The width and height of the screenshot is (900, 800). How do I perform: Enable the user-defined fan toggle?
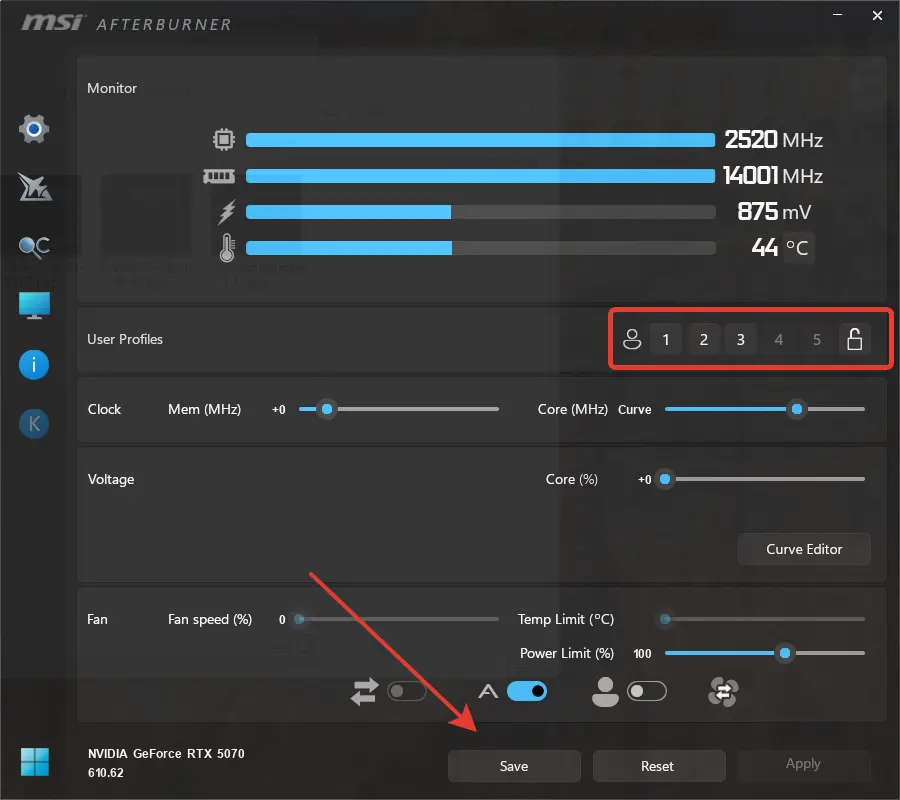coord(647,692)
